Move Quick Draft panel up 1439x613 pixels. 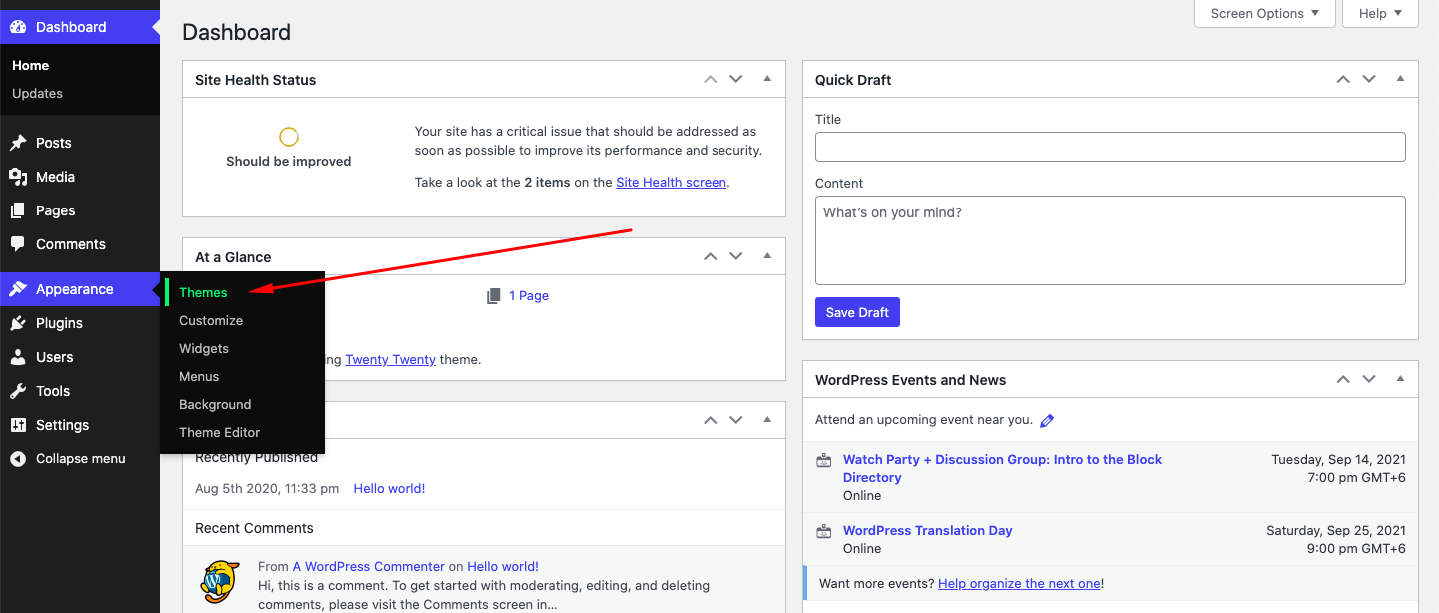tap(1343, 79)
